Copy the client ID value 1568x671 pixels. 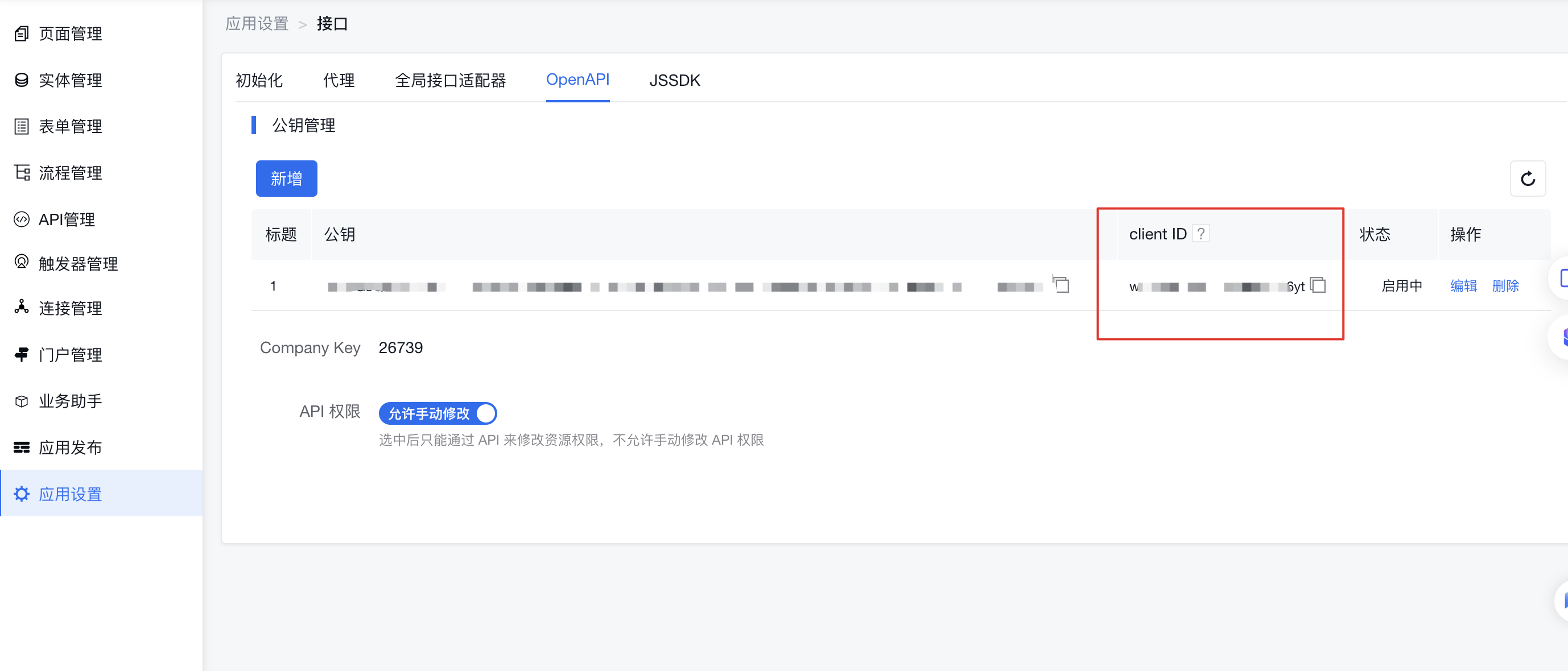(1318, 285)
